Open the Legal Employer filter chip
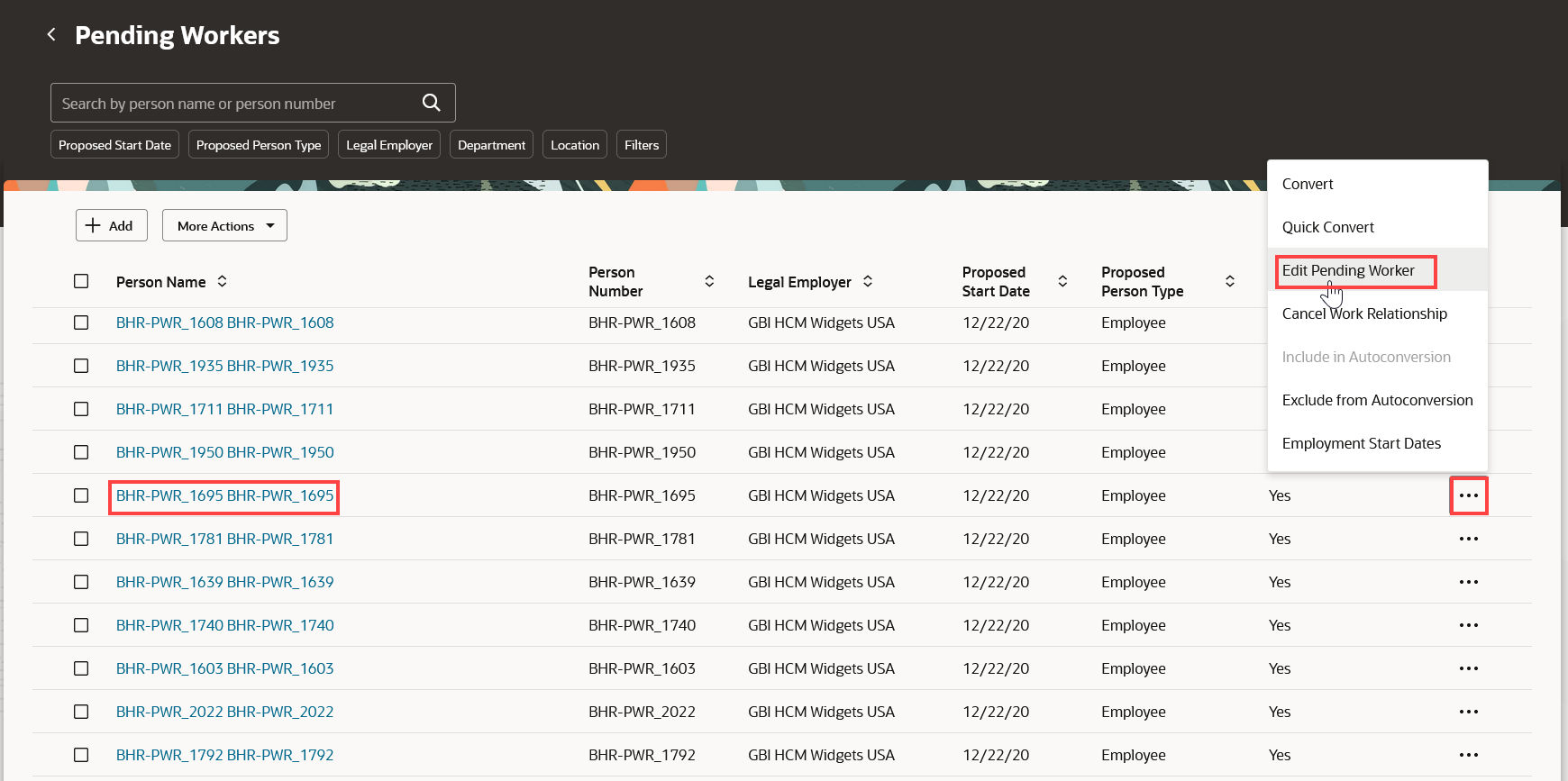This screenshot has height=781, width=1568. [389, 145]
